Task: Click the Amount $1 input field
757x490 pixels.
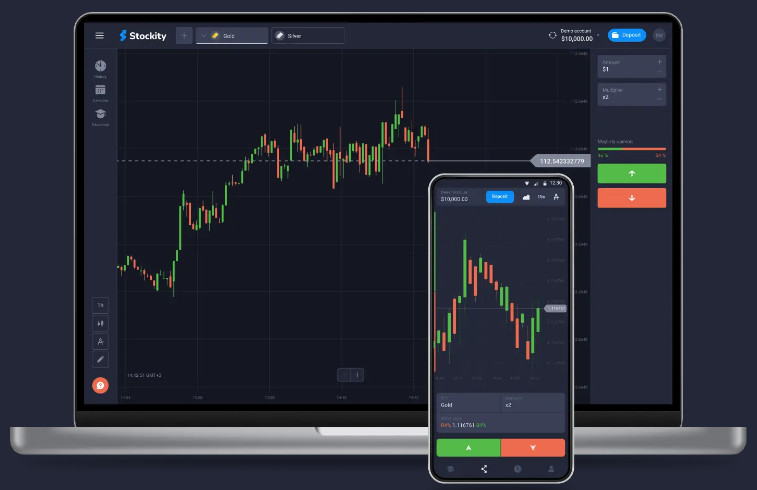Action: tap(631, 66)
